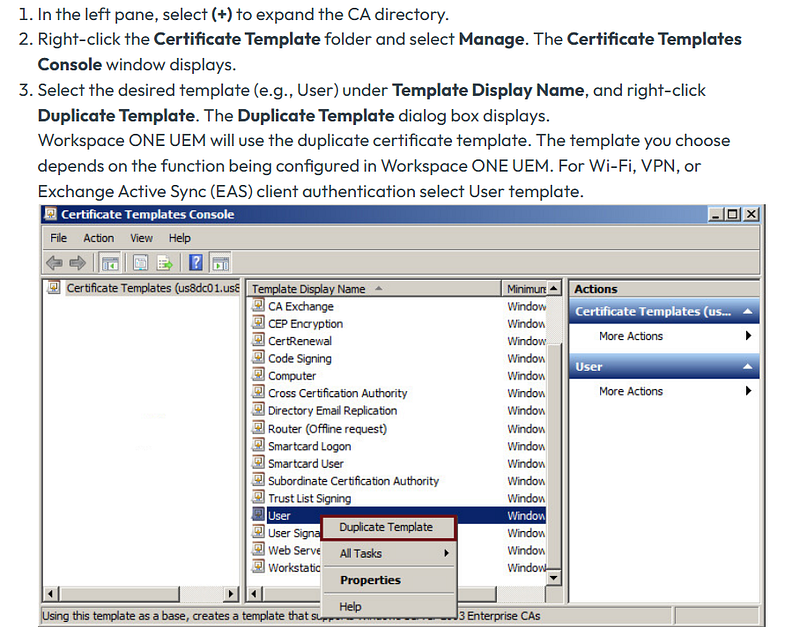Select the Trust List Signing row text
800x627 pixels.
[x=309, y=498]
